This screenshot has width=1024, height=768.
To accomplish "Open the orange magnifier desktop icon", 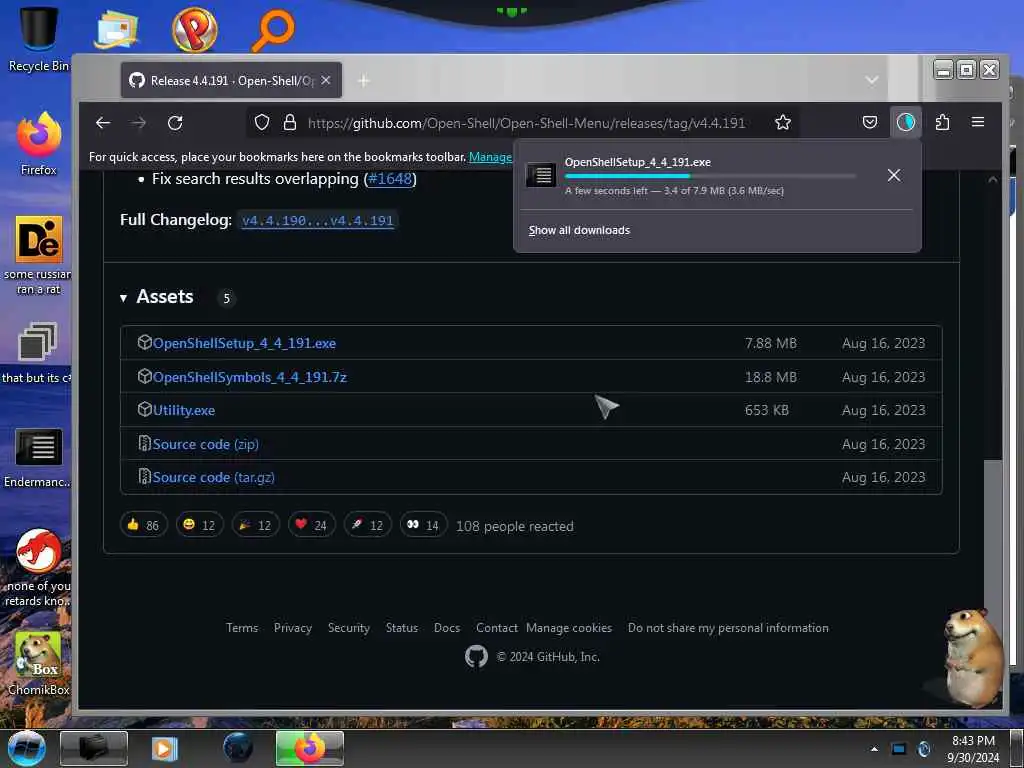I will (x=273, y=30).
